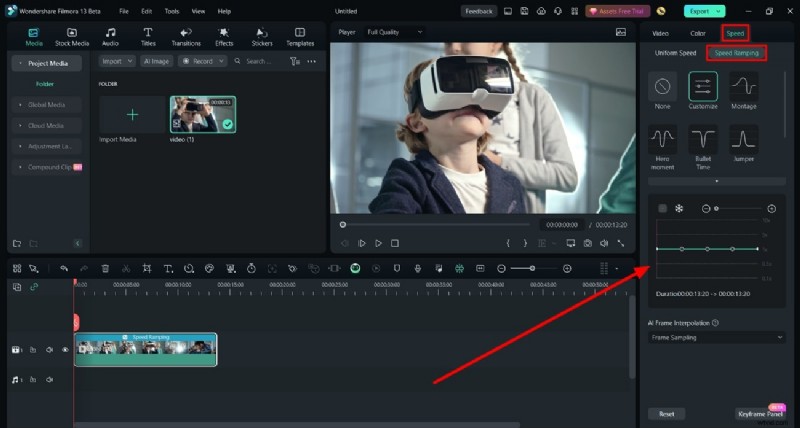Open the Import dropdown
The image size is (800, 428).
[x=117, y=61]
